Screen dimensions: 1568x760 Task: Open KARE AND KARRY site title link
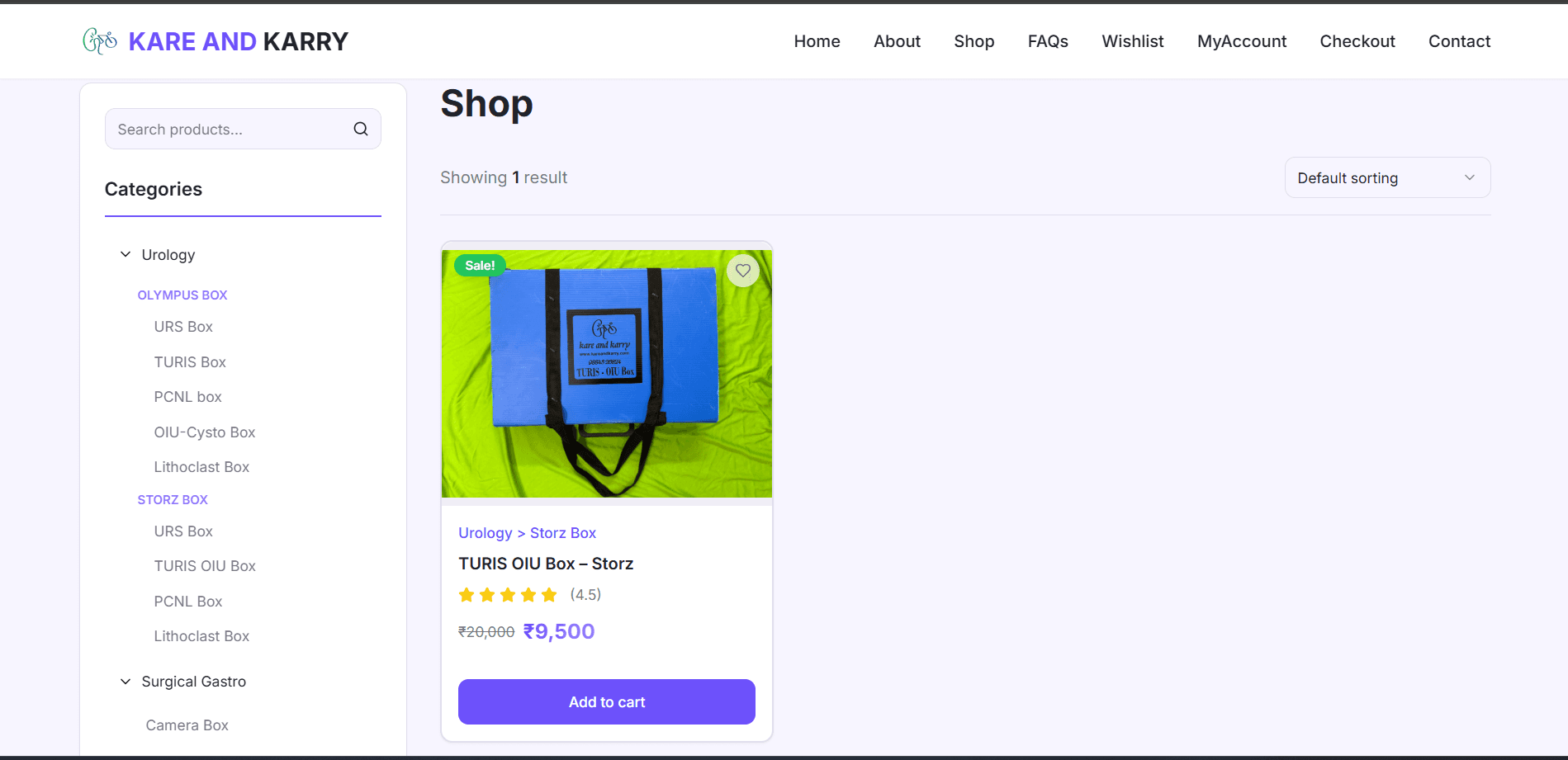coord(238,41)
